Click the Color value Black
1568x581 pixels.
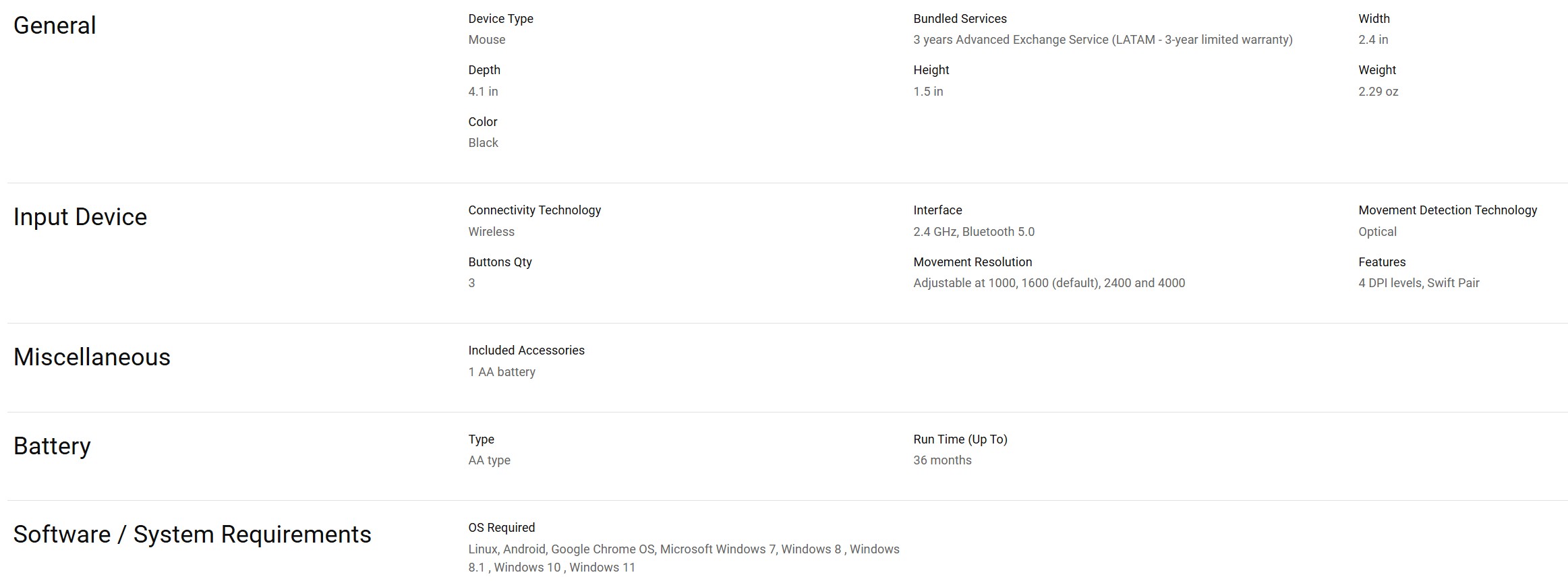pyautogui.click(x=483, y=143)
